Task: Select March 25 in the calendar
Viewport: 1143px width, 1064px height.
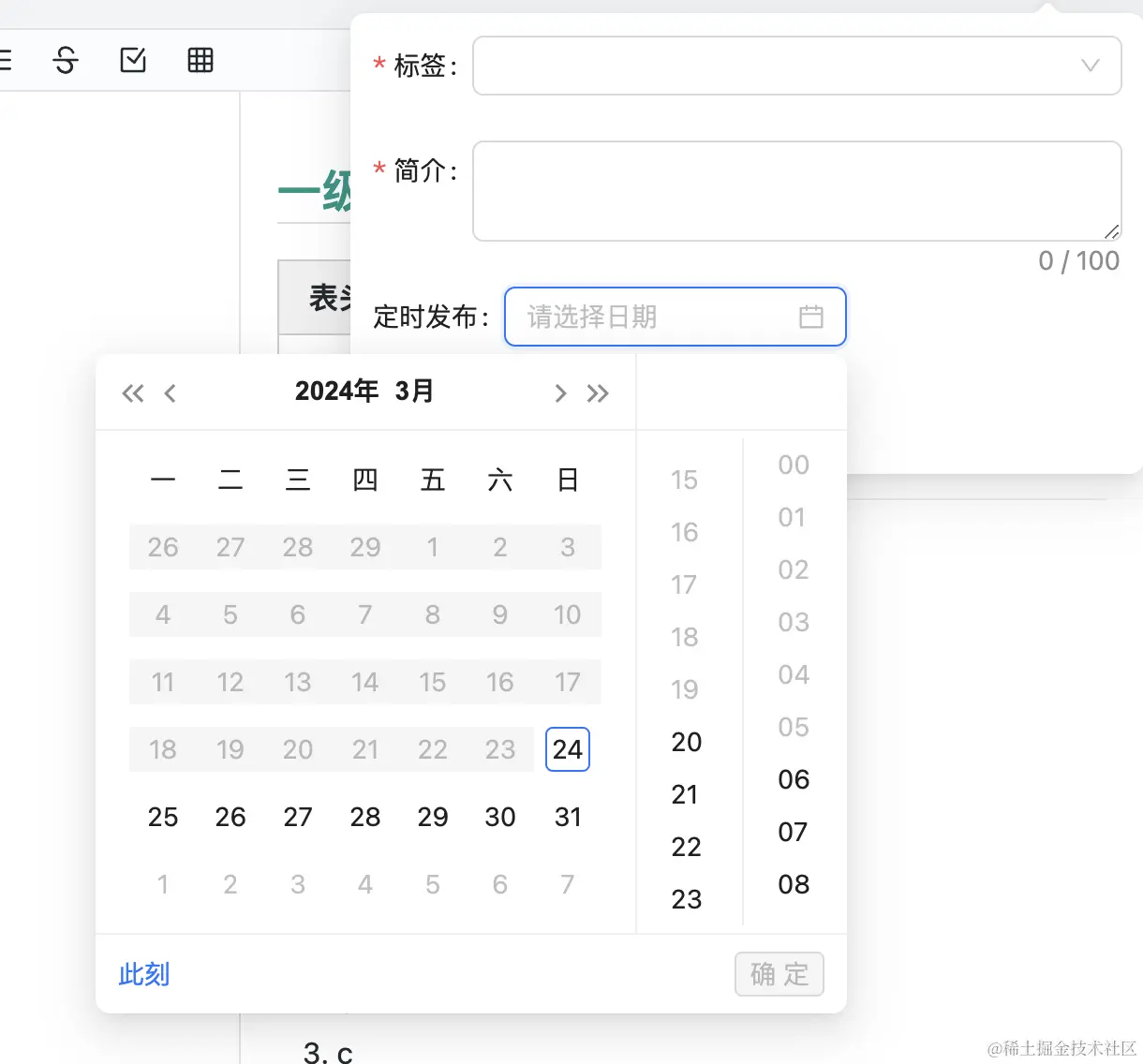Action: tap(163, 817)
